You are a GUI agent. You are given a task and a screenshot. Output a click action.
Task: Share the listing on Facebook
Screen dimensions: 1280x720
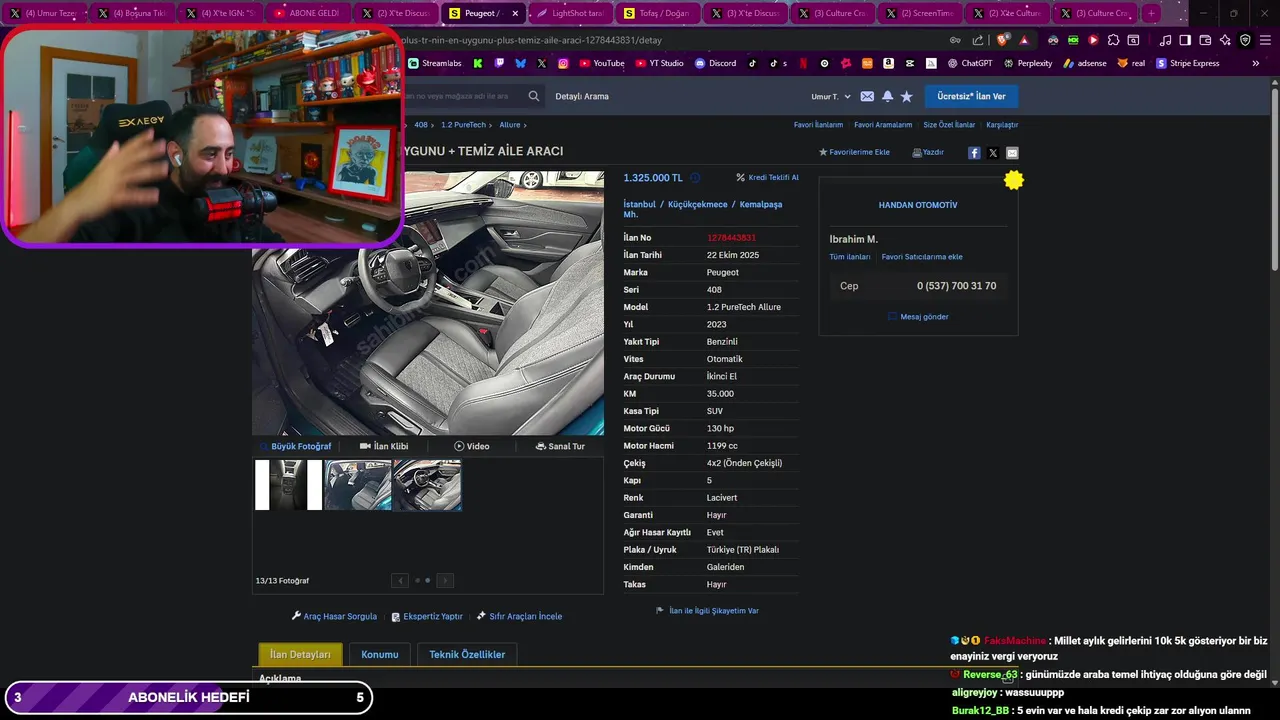[974, 153]
